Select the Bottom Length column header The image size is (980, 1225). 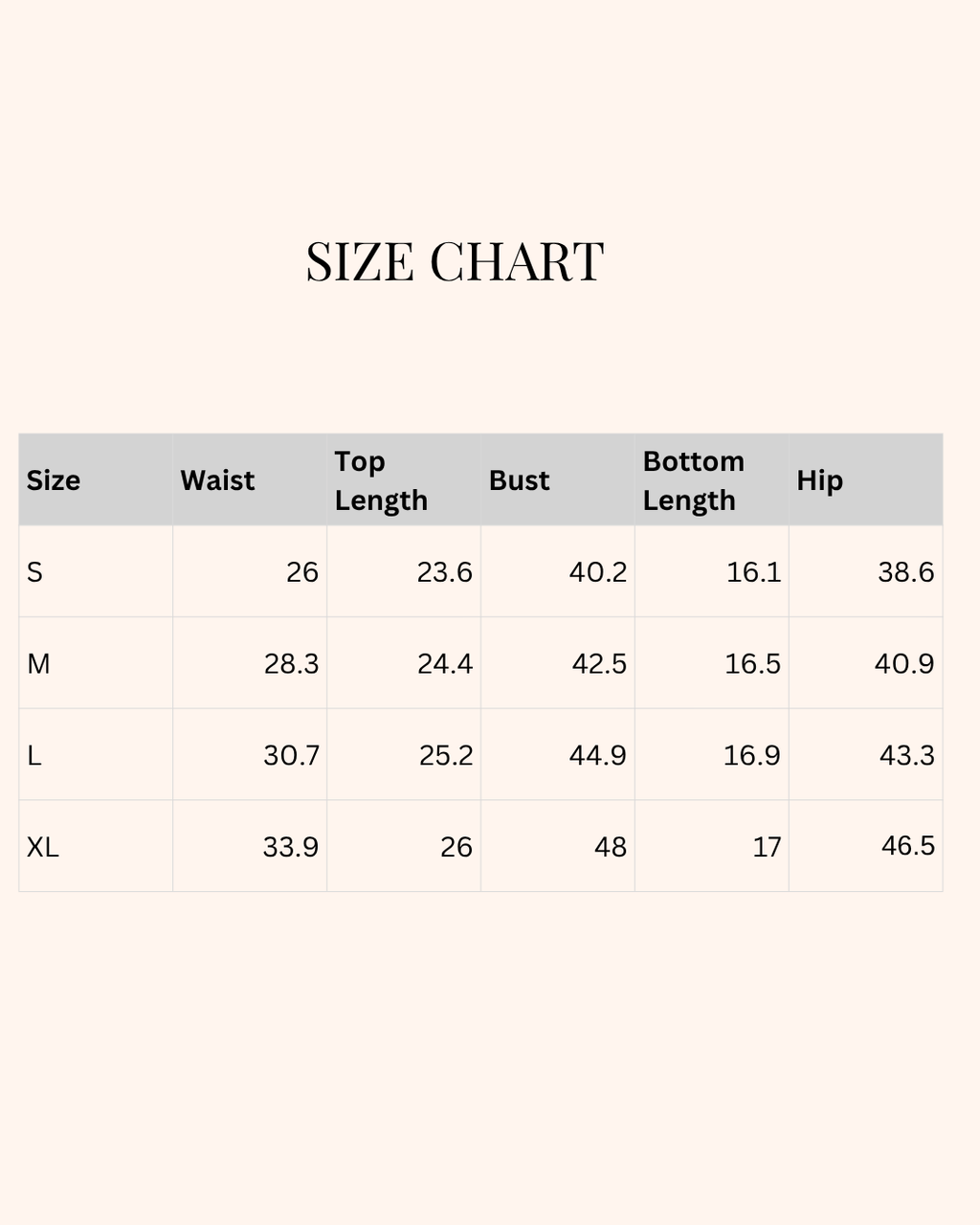click(693, 480)
